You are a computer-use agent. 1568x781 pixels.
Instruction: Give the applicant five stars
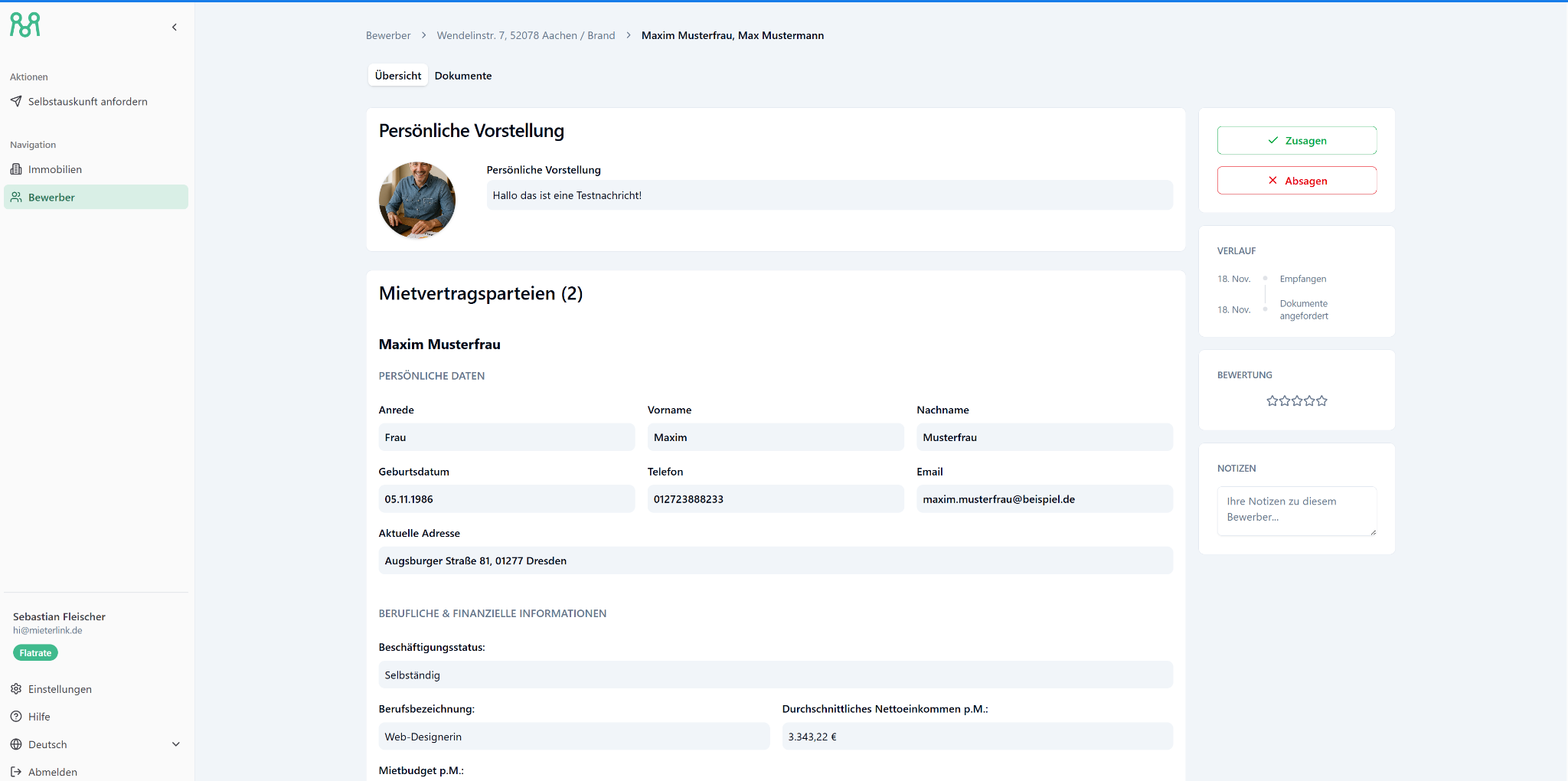[x=1321, y=400]
